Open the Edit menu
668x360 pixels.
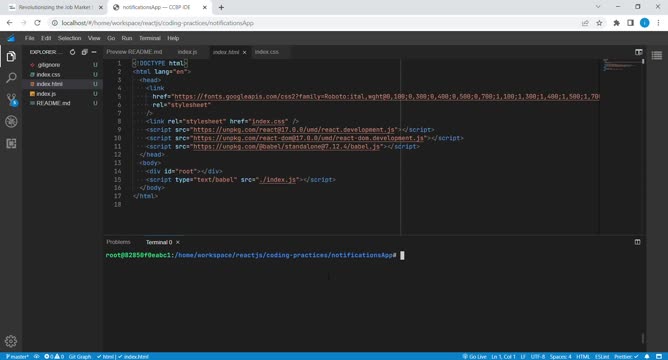coord(46,38)
